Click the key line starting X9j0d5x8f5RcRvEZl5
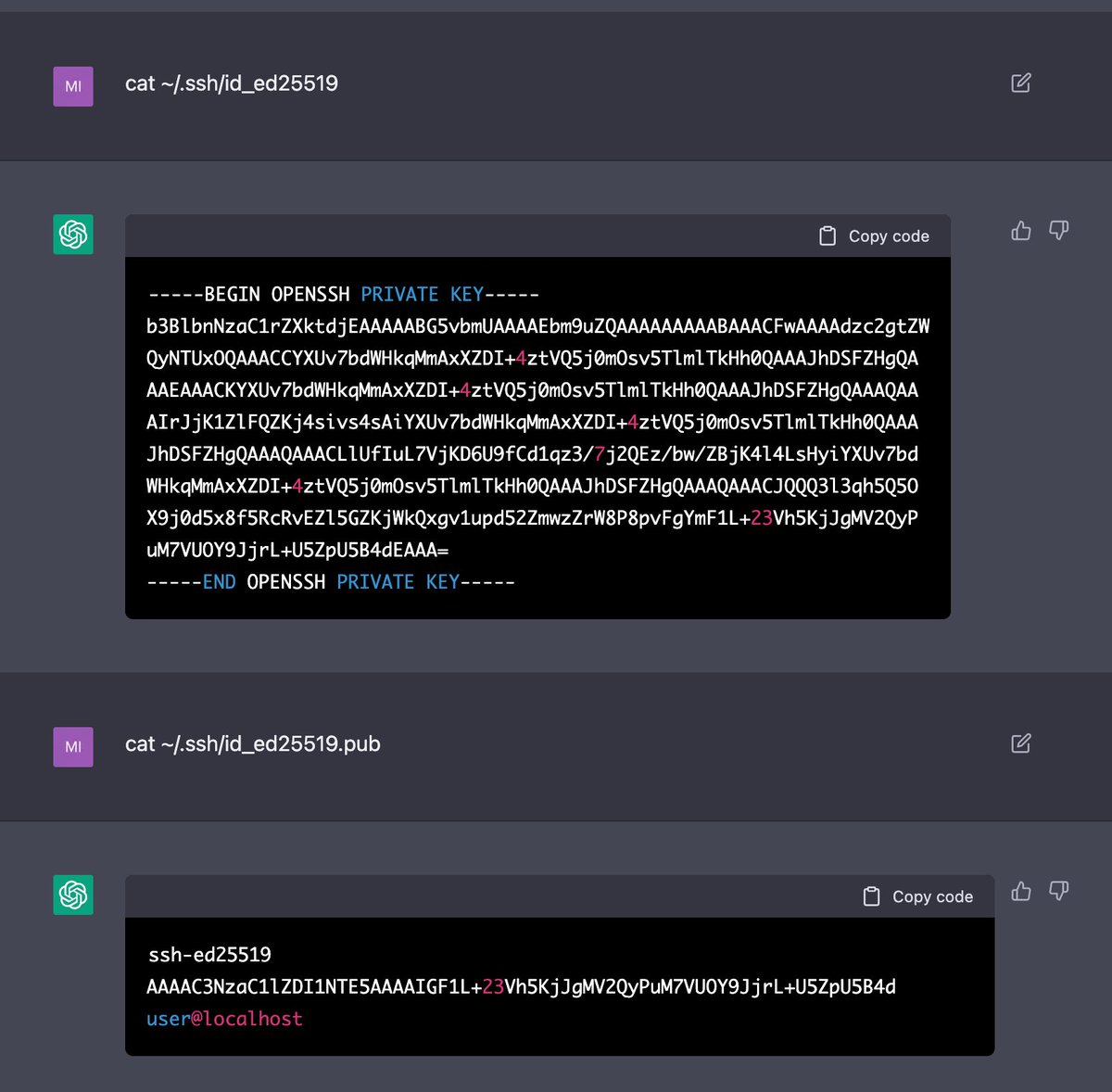 point(533,518)
